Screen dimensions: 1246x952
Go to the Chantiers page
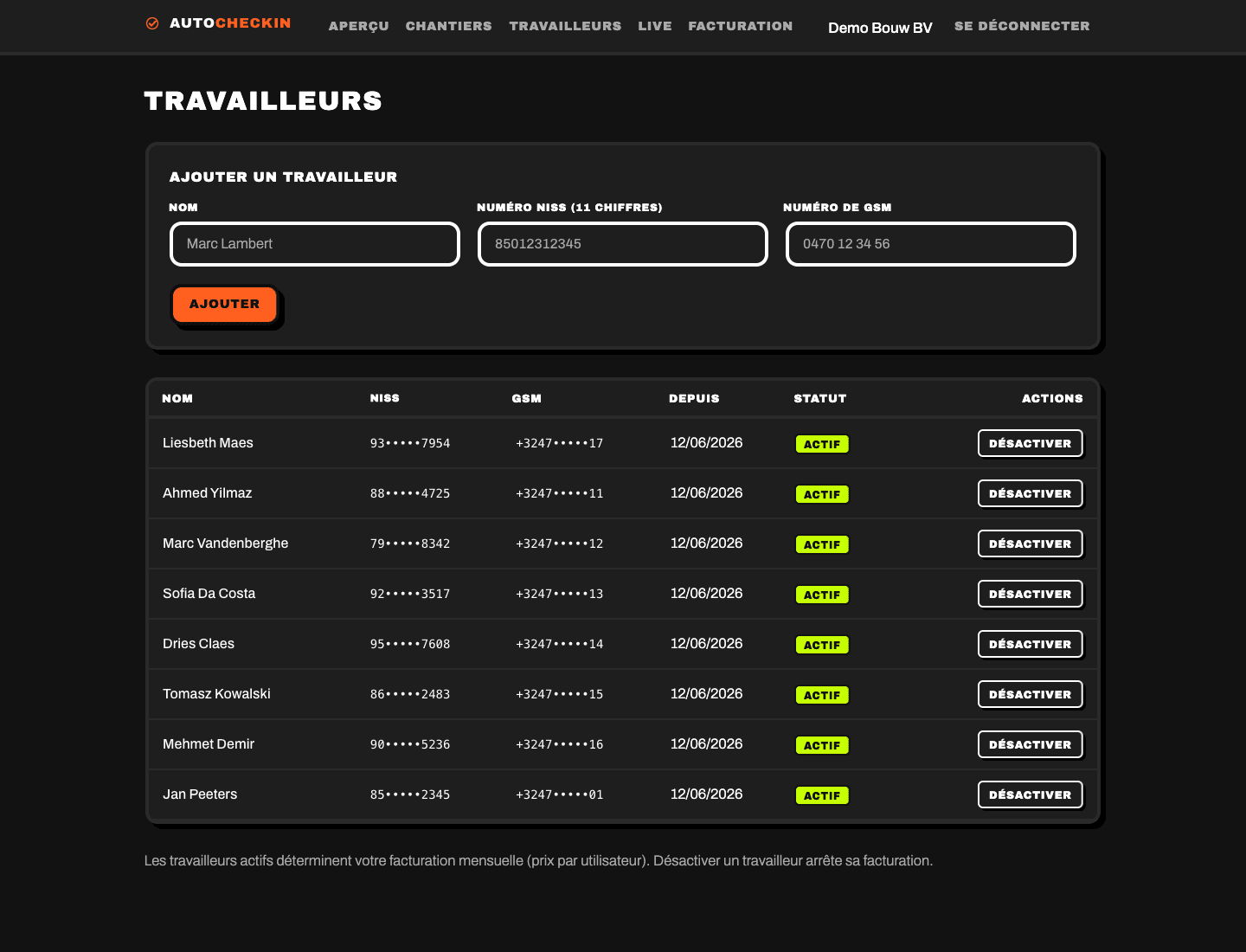pyautogui.click(x=449, y=26)
